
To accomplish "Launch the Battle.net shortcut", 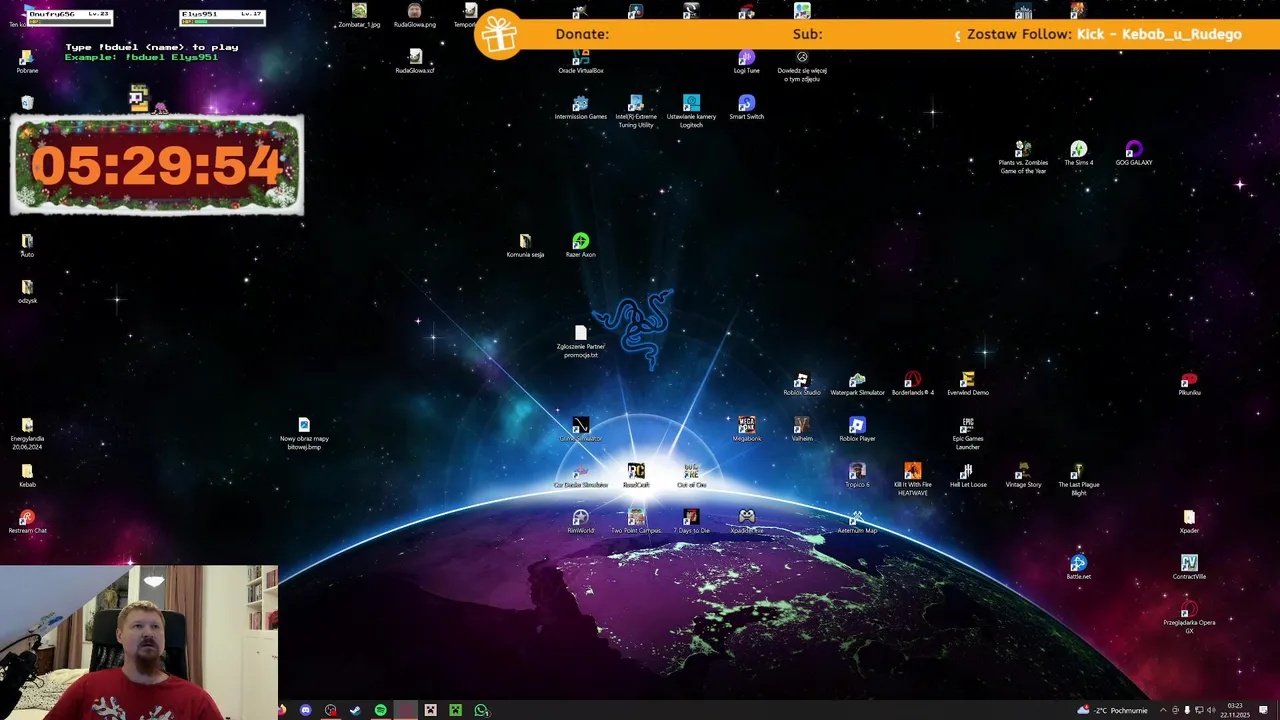I will pyautogui.click(x=1078, y=568).
